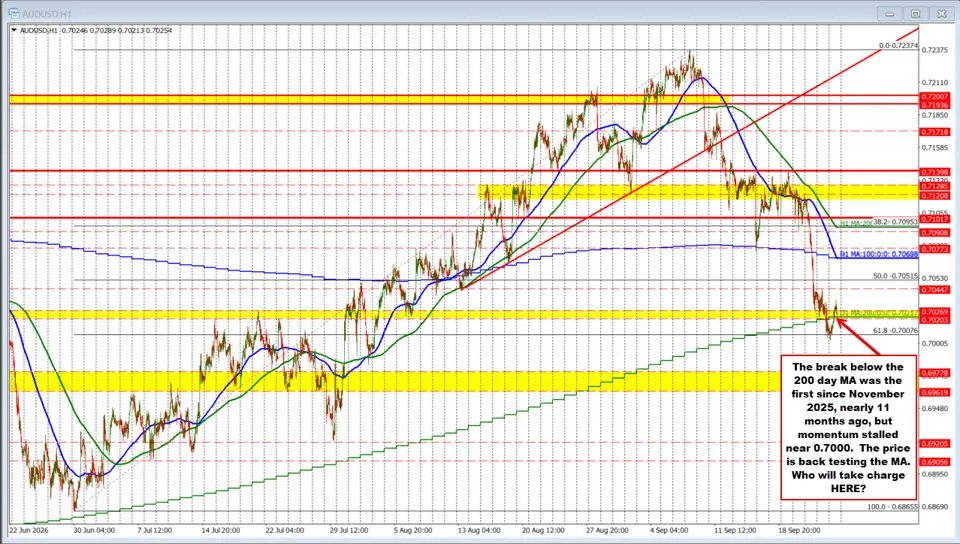Click the 61.8-0.70076 Fibonacci label
960x544 pixels.
point(896,330)
